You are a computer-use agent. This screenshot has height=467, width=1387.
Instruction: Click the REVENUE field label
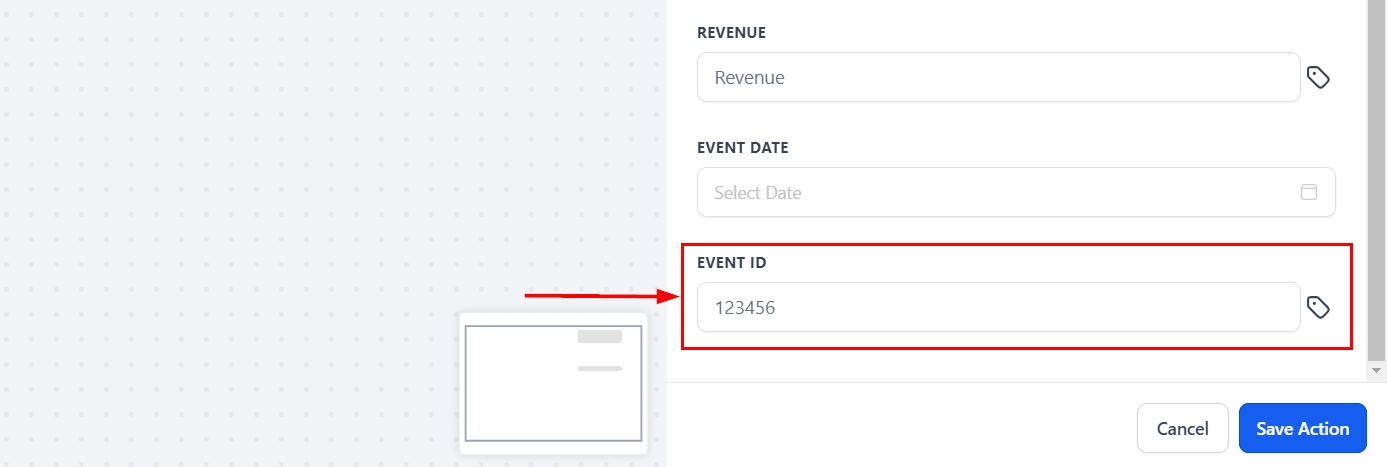731,33
